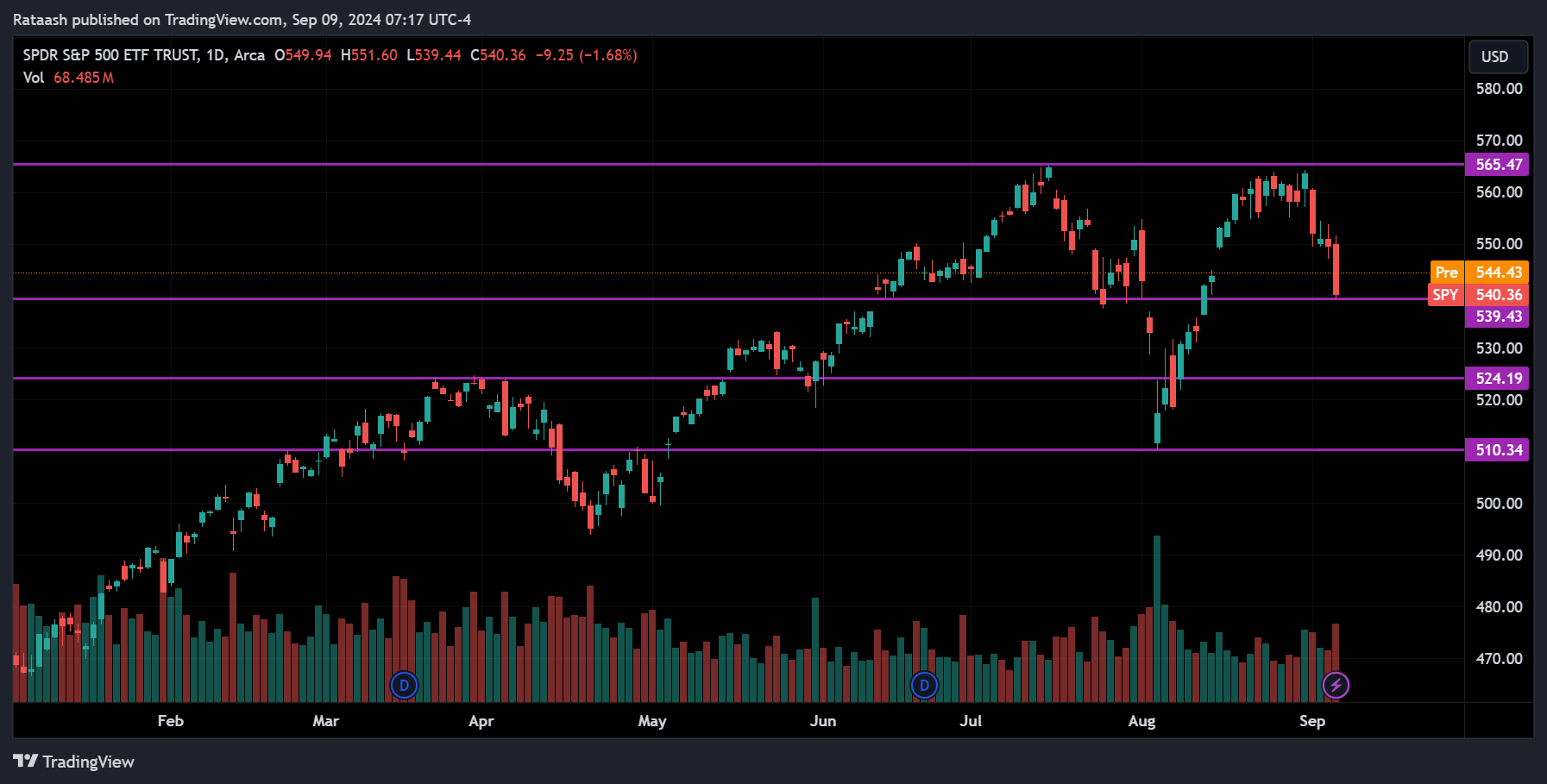
Task: Click the Feb label on time axis
Action: (x=171, y=721)
